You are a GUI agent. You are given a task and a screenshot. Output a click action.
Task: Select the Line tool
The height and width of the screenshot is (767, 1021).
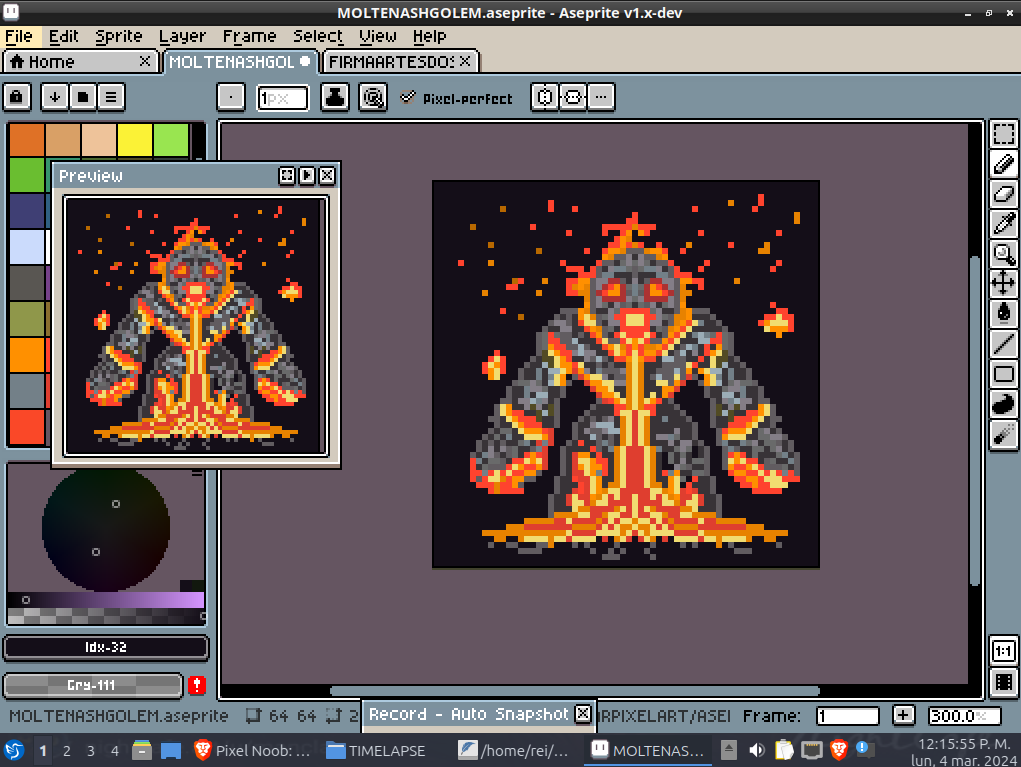tap(1003, 344)
